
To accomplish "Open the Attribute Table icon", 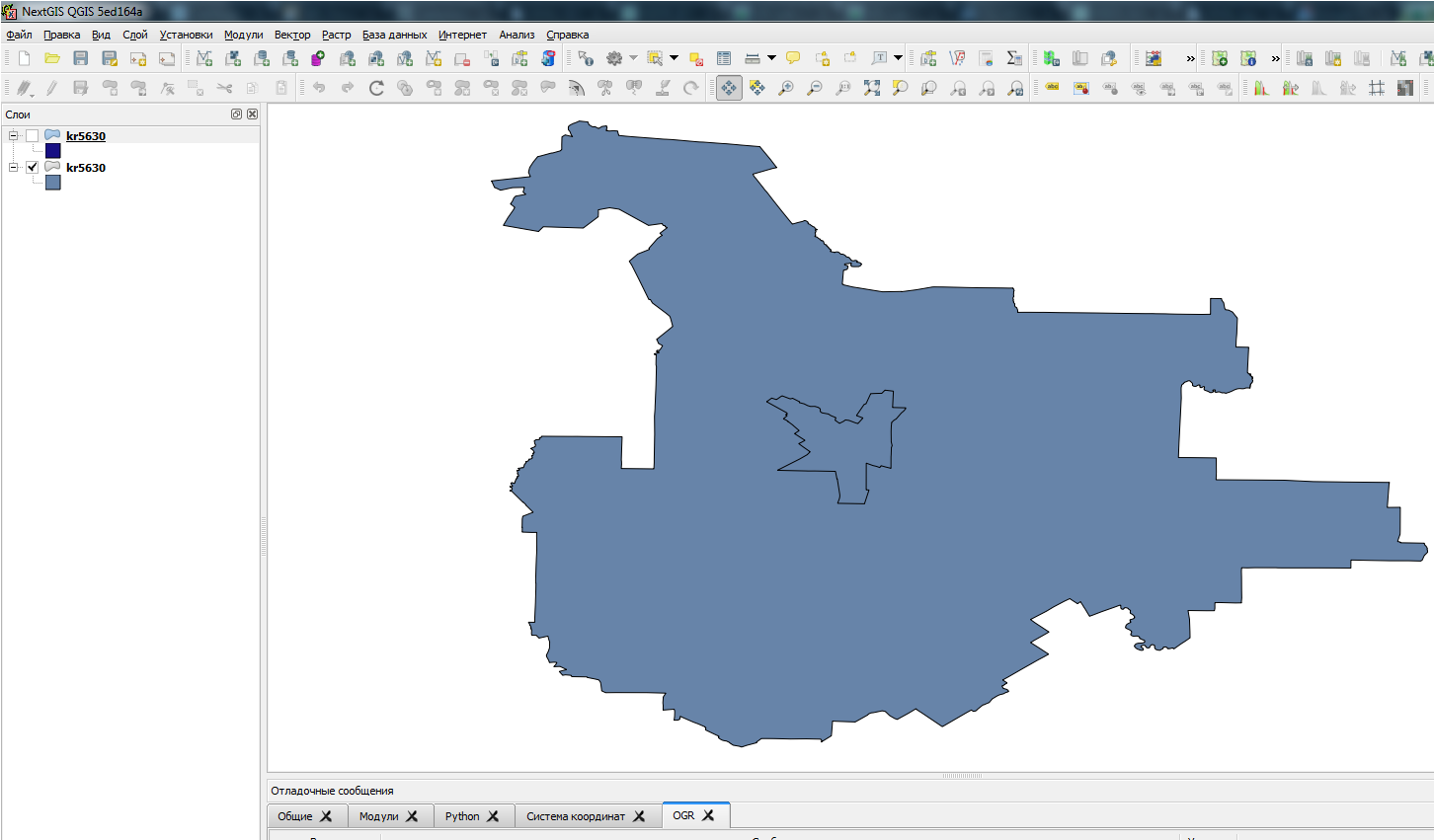I will pyautogui.click(x=723, y=58).
